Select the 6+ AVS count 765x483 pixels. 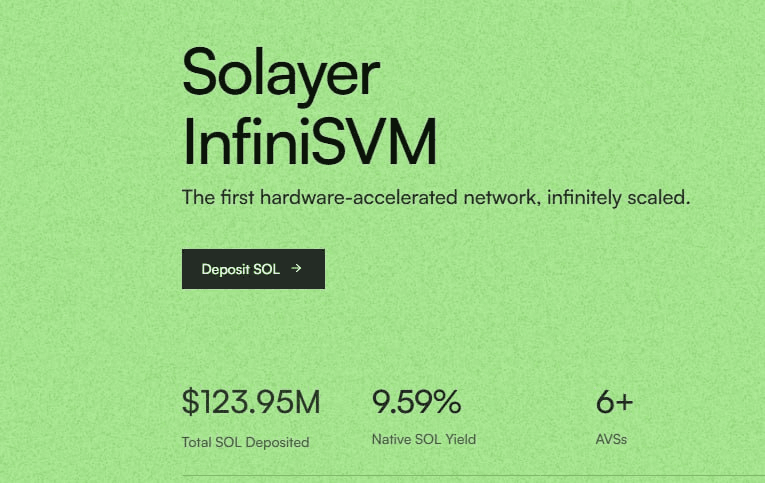614,403
